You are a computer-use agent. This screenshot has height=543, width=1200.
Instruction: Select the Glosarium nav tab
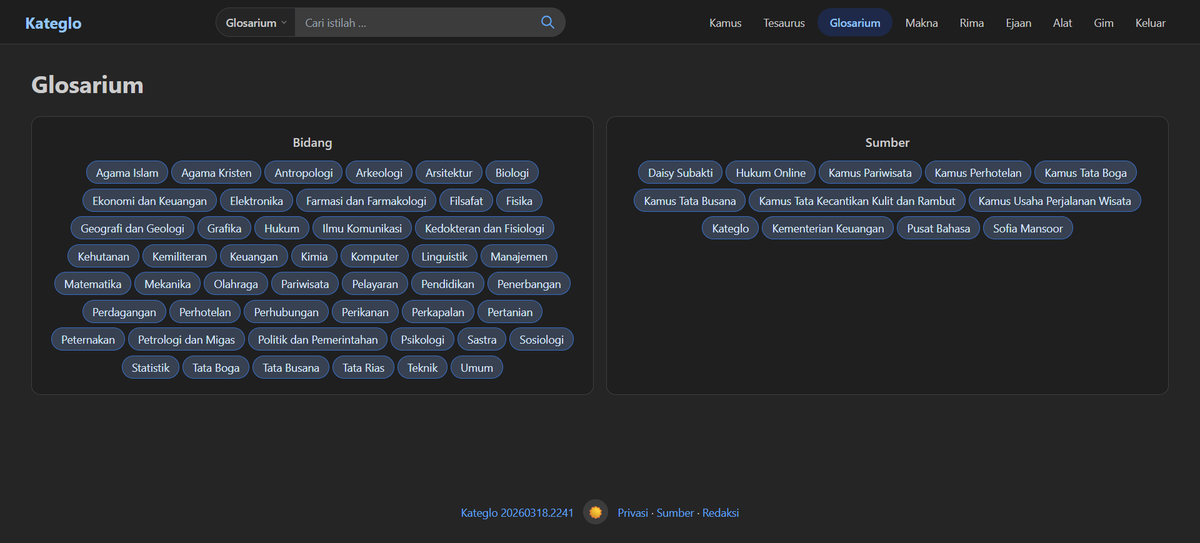tap(855, 22)
